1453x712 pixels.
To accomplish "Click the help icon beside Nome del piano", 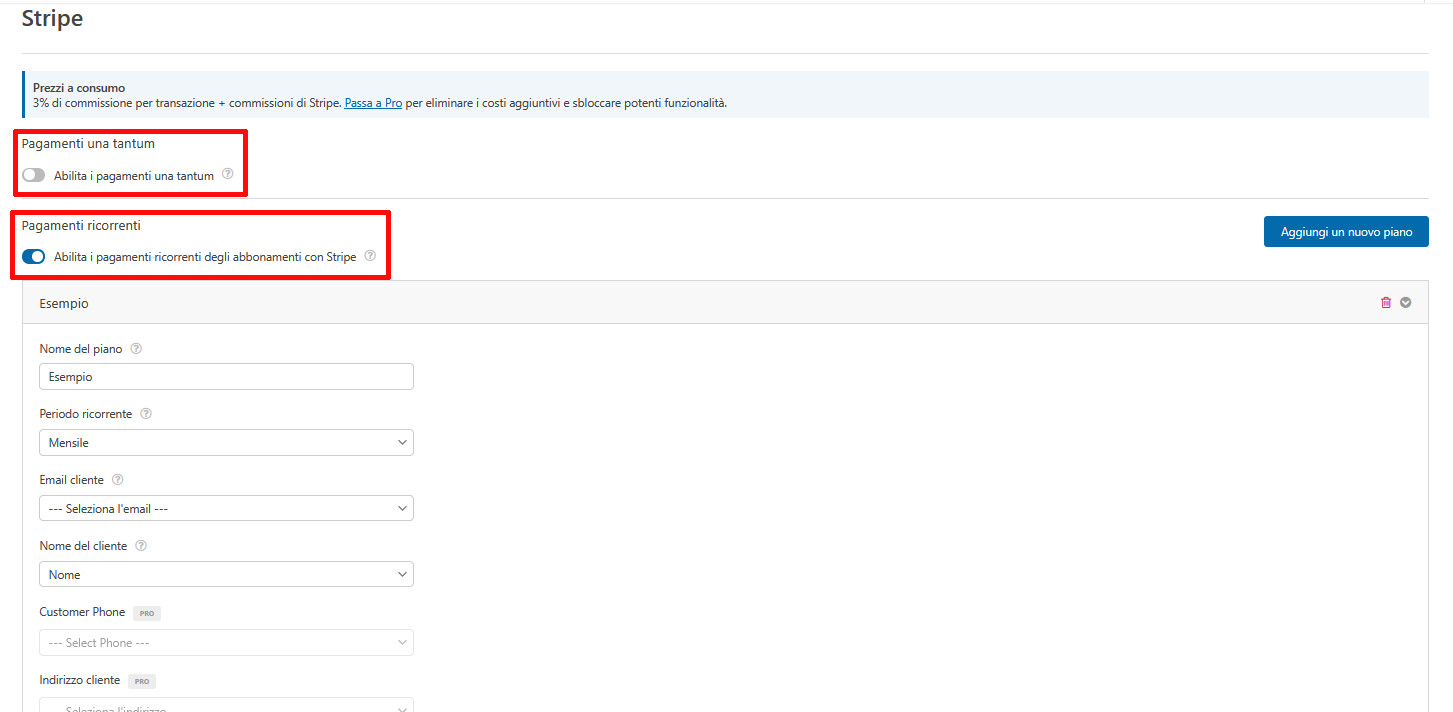I will (136, 348).
